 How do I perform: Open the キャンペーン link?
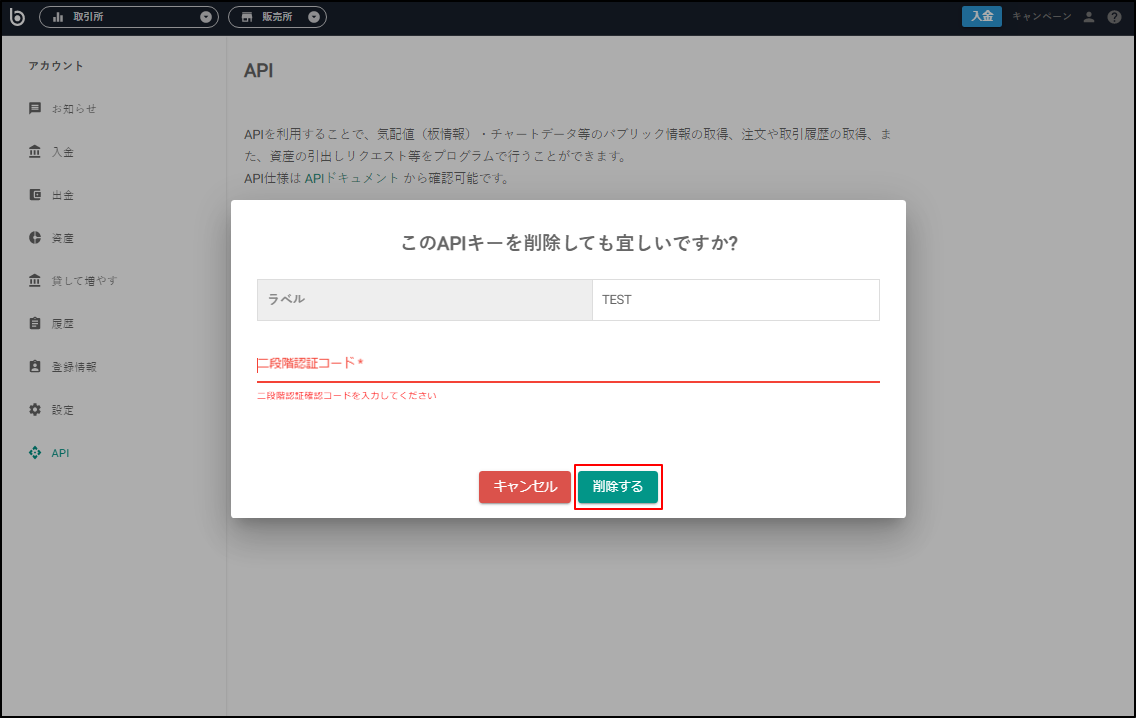pyautogui.click(x=1041, y=16)
